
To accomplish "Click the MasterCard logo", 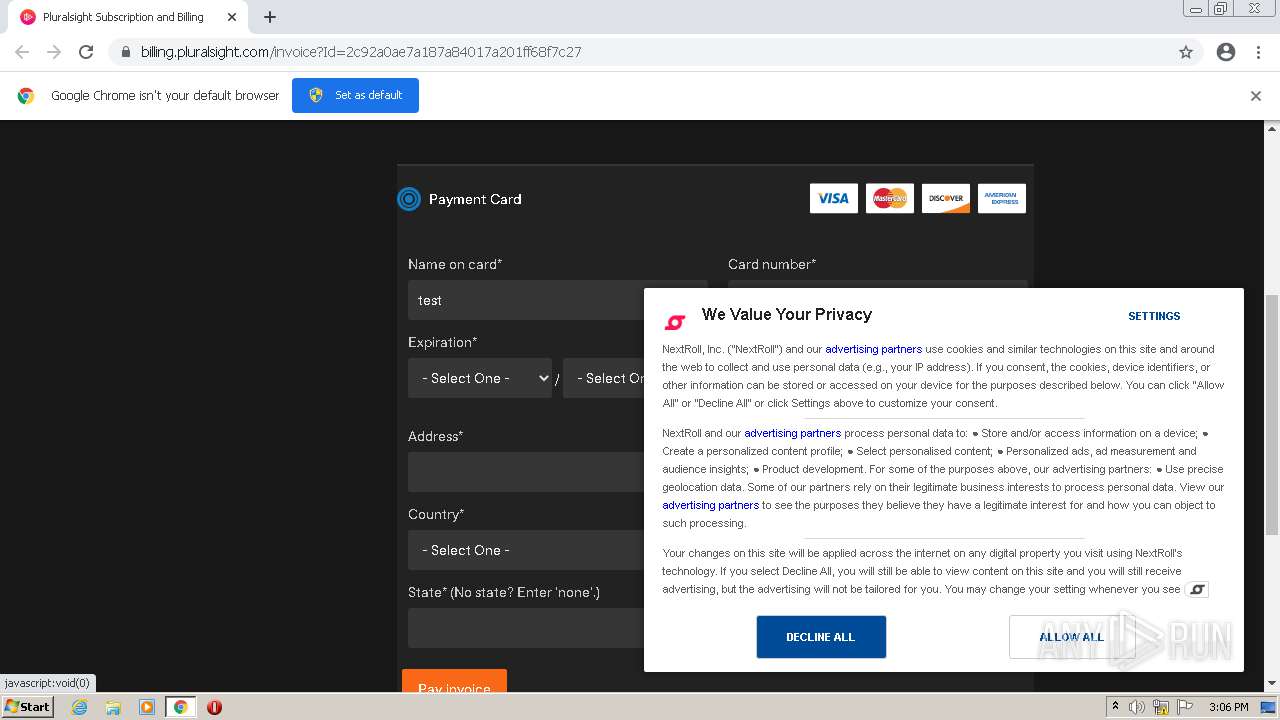I will (x=890, y=198).
